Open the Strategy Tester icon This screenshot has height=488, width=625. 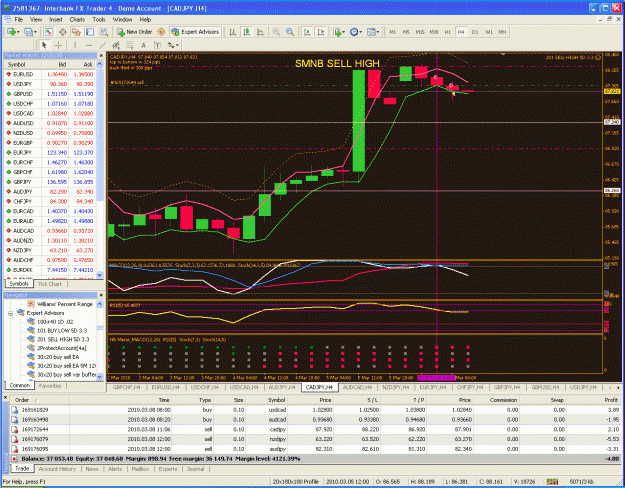point(104,32)
